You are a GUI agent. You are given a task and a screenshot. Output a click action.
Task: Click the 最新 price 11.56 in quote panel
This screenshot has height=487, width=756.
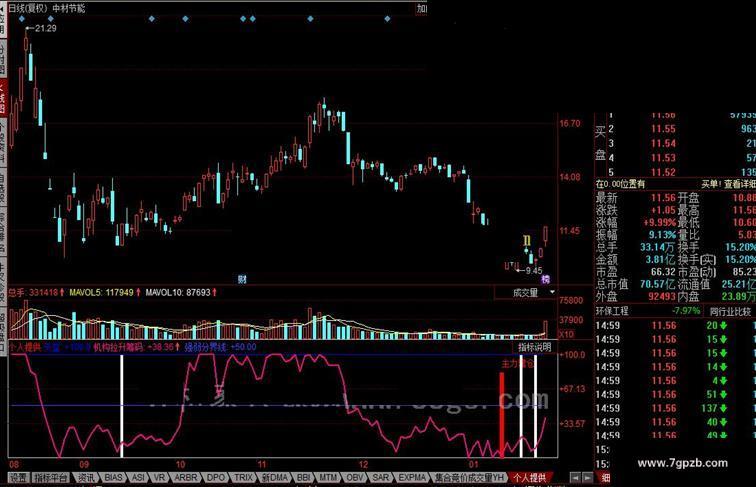[x=663, y=198]
